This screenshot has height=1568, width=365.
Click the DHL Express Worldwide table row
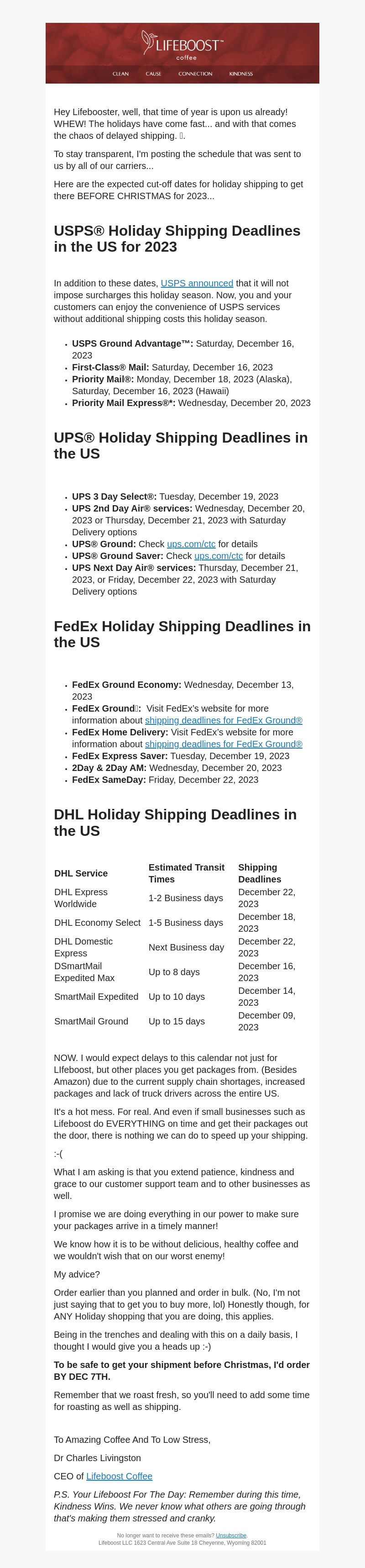pos(182,898)
